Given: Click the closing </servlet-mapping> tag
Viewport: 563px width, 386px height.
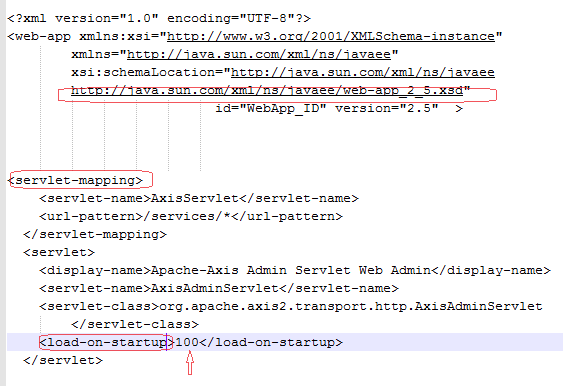Looking at the screenshot, I should [95, 234].
